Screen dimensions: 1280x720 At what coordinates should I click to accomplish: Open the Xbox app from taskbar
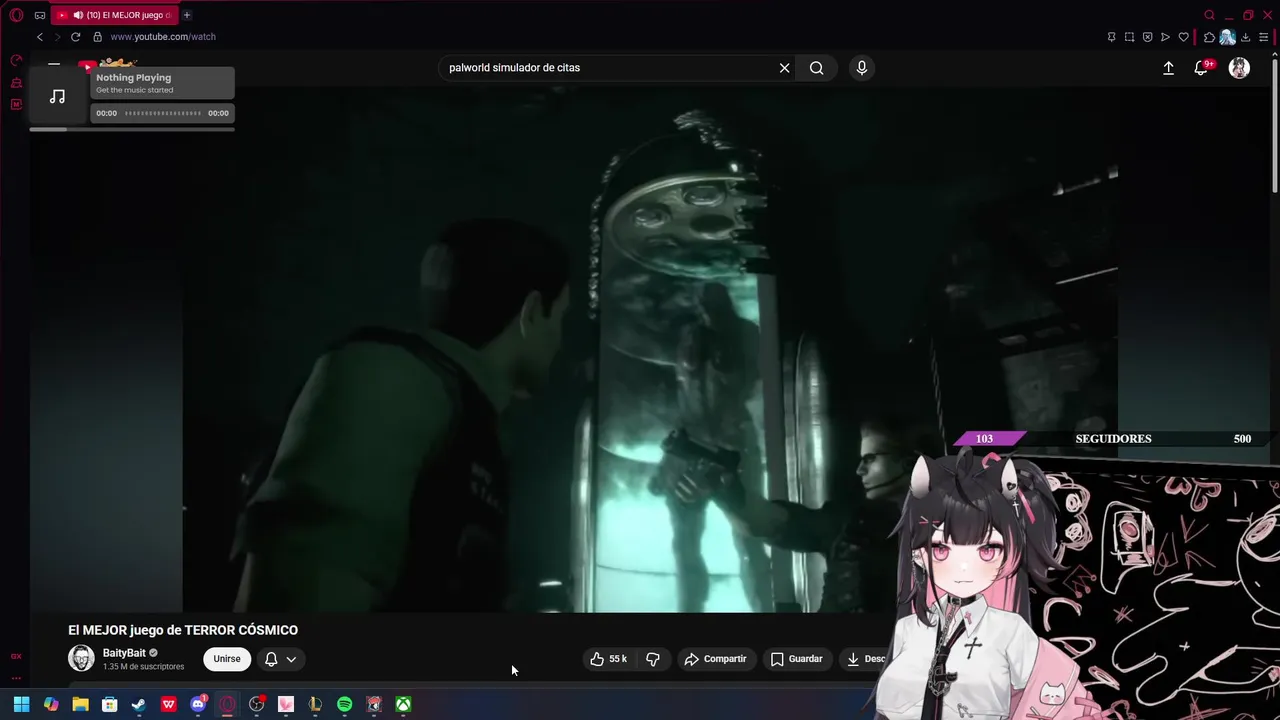[403, 705]
